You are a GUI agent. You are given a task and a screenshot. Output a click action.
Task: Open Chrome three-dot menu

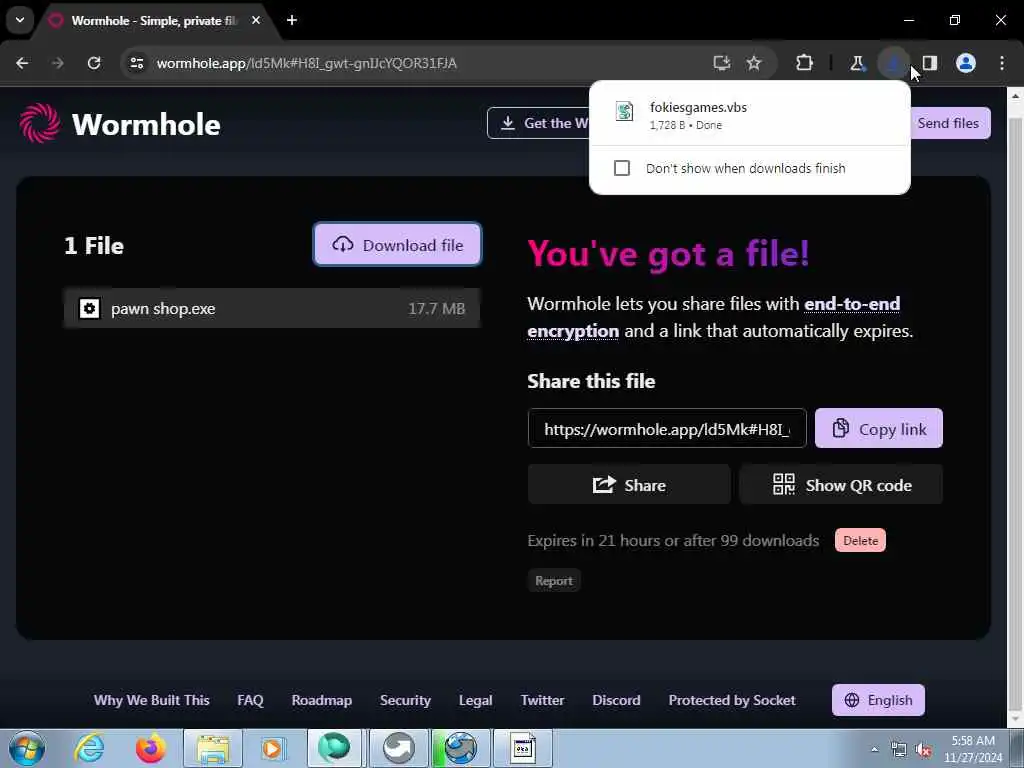coord(1002,63)
